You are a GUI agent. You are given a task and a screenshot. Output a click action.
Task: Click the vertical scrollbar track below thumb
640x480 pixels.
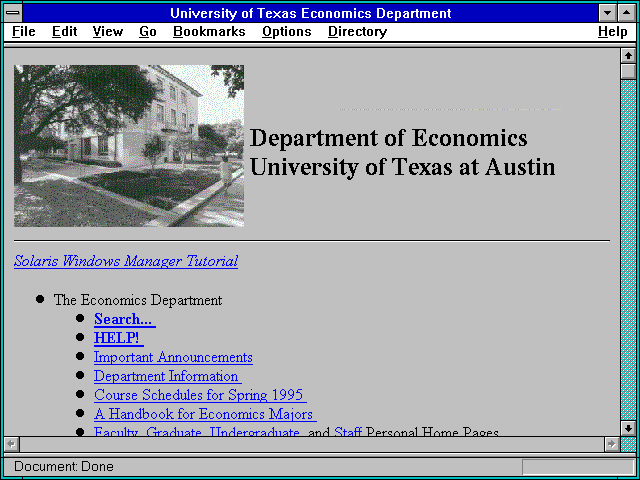pos(628,250)
